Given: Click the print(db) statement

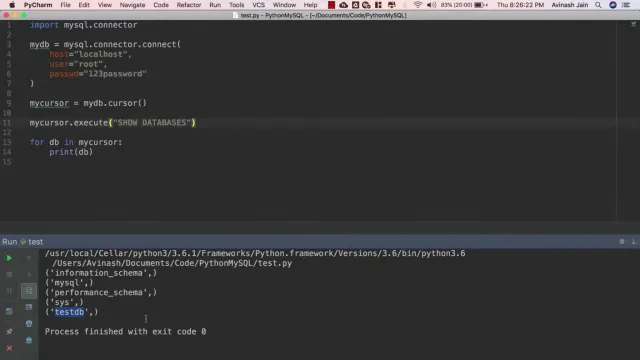Looking at the screenshot, I should (x=71, y=152).
